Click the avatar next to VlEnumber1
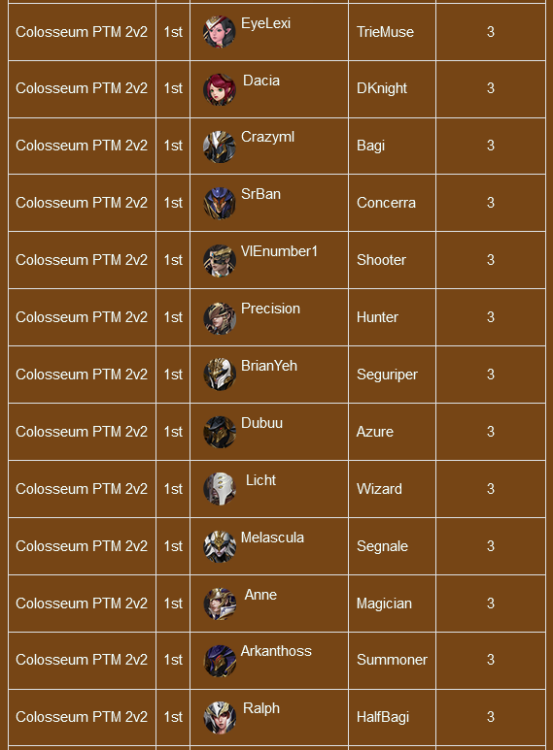Viewport: 553px width, 750px height. pos(219,261)
